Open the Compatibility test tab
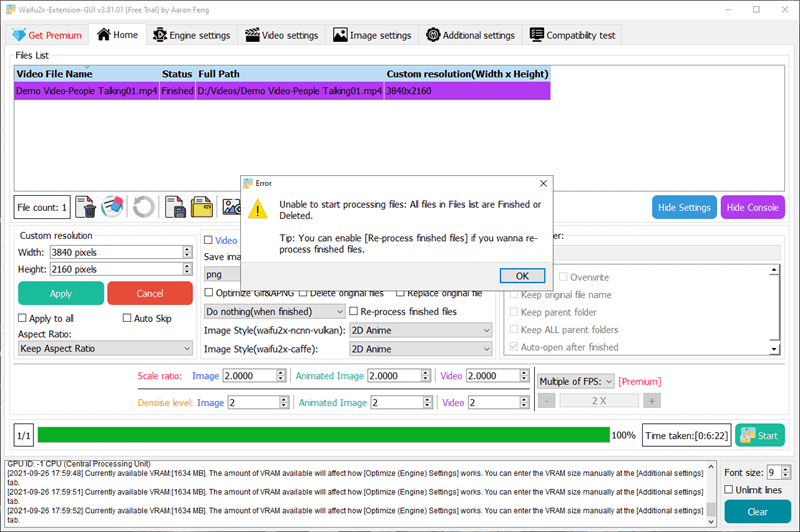Screen dimensions: 800x532 [572, 35]
